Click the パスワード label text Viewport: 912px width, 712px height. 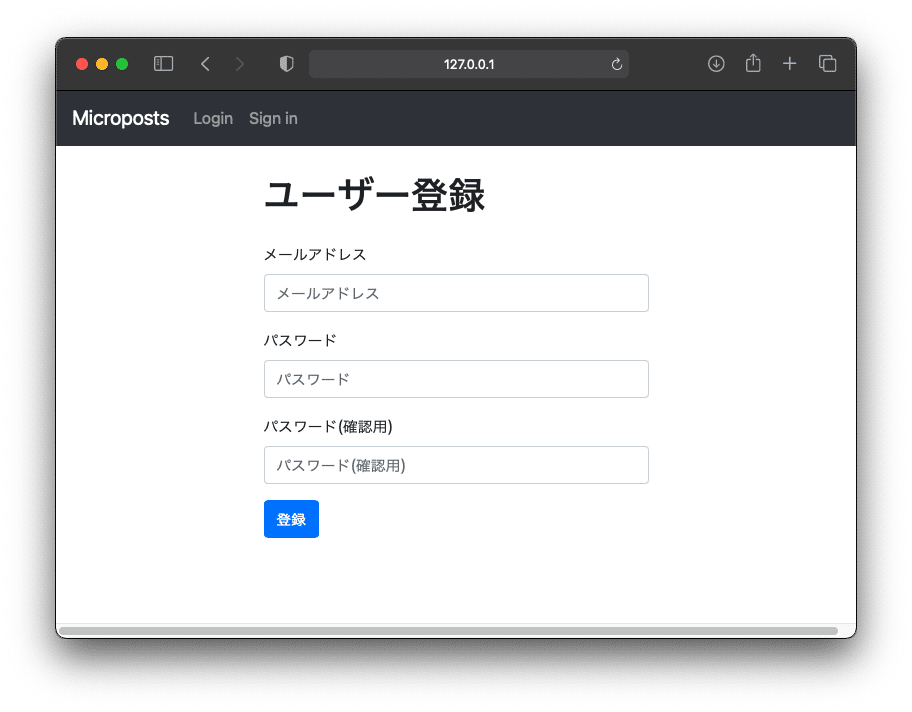(x=300, y=341)
